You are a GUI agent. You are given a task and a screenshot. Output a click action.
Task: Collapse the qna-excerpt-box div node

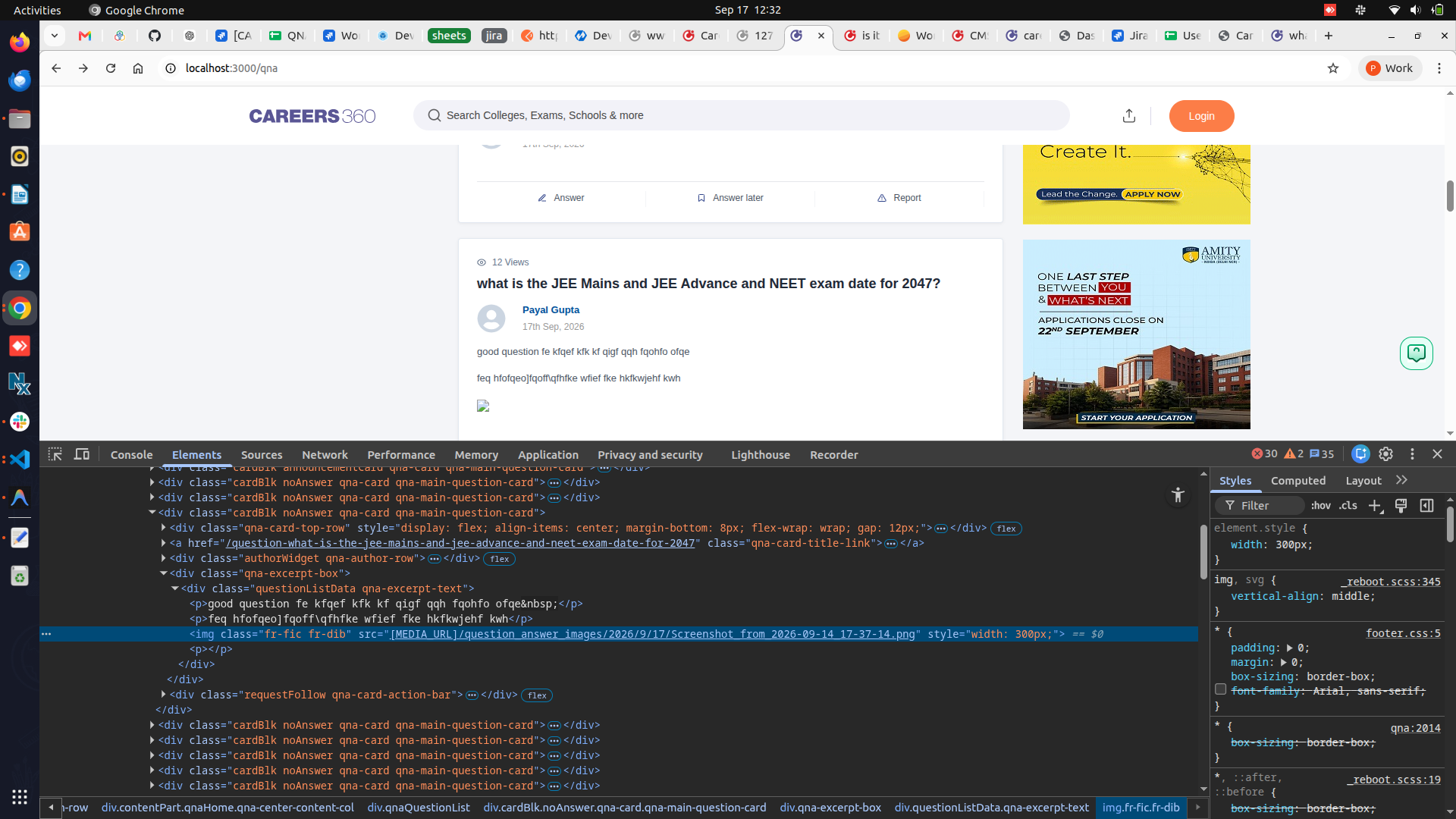point(163,573)
